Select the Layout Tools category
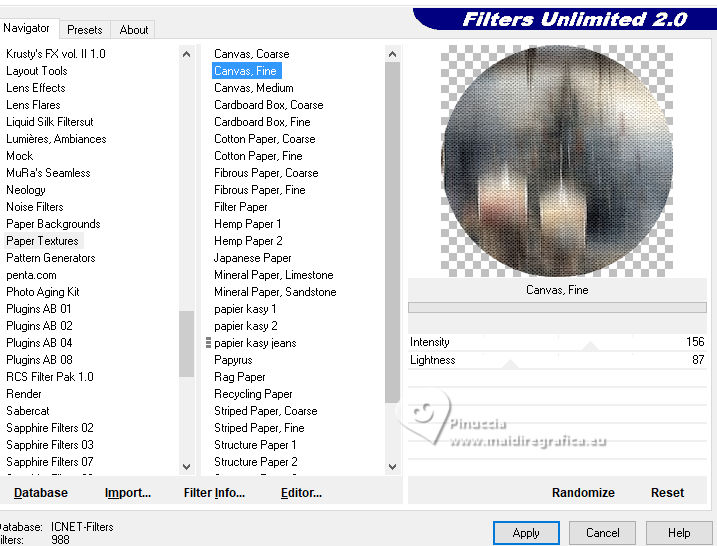Screen dimensions: 717x546 [37, 71]
